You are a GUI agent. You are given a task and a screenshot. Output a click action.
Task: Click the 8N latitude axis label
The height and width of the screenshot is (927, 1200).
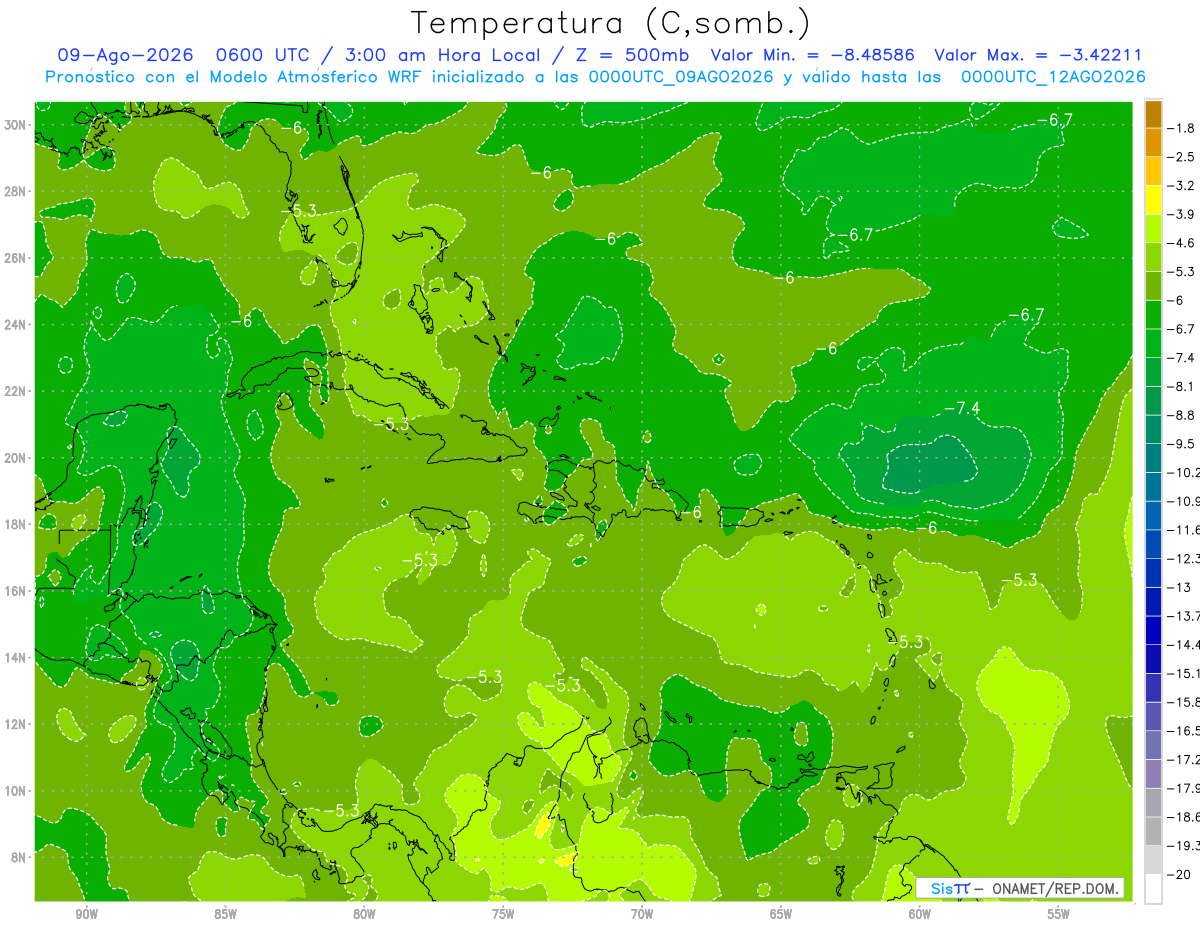20,857
